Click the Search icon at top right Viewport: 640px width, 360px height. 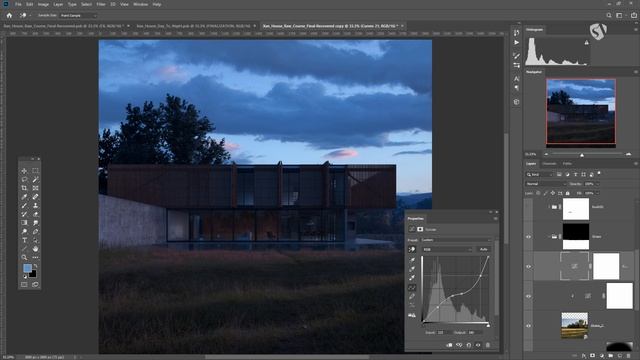609,16
